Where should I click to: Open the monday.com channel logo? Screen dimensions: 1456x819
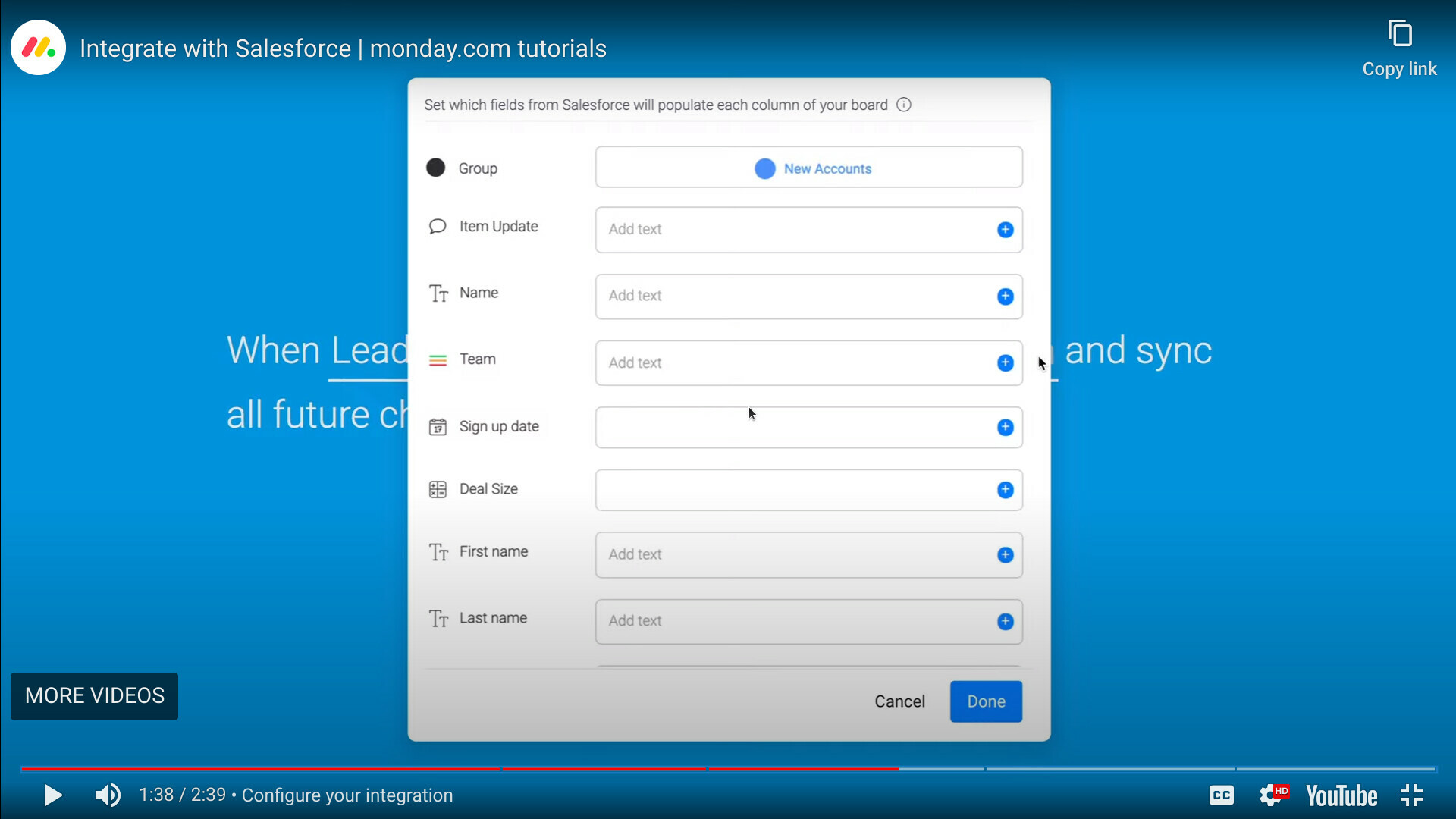click(x=39, y=48)
